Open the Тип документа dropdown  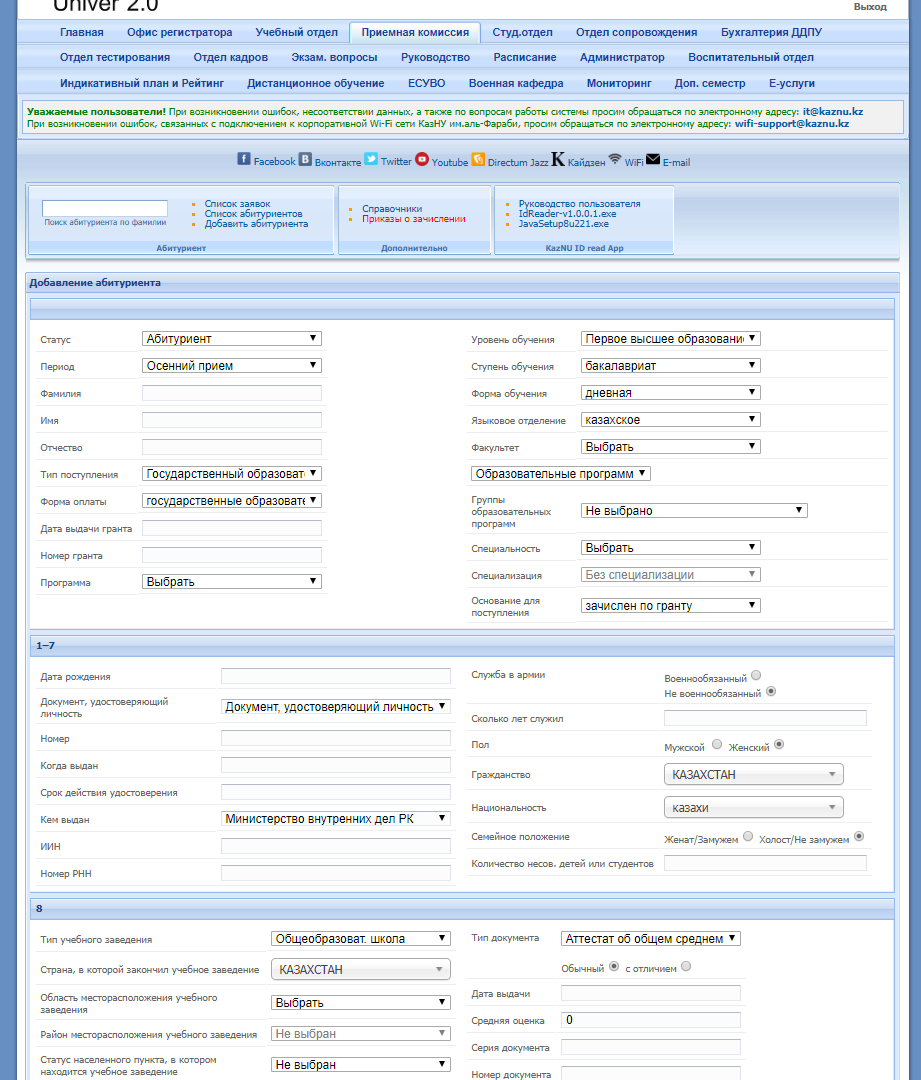coord(651,938)
